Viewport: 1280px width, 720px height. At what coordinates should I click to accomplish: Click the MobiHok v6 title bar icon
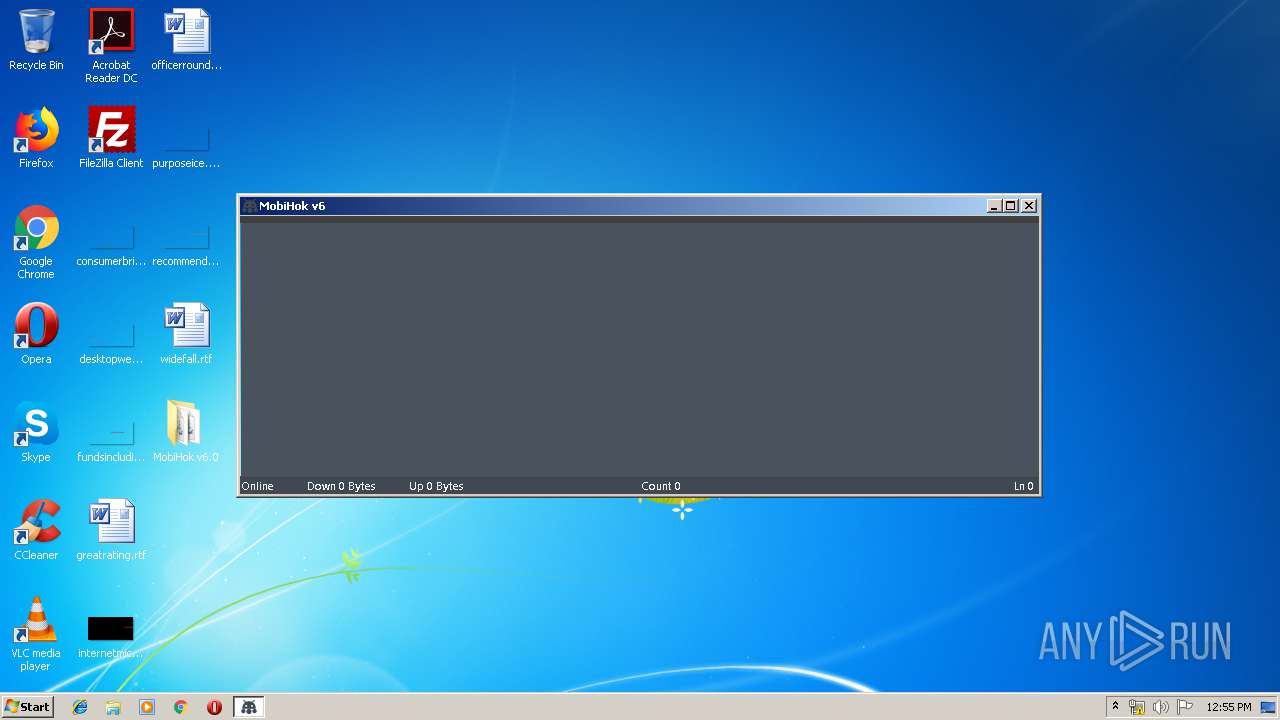250,206
